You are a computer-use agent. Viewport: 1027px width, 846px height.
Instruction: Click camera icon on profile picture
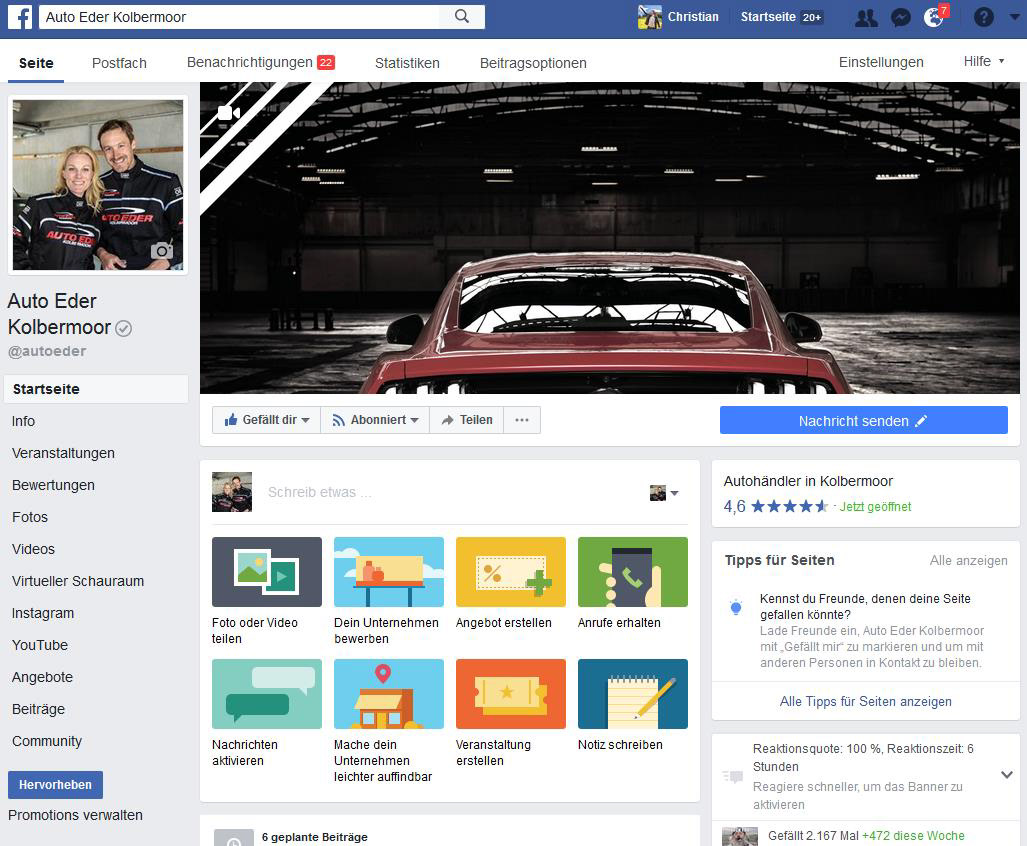(x=161, y=251)
